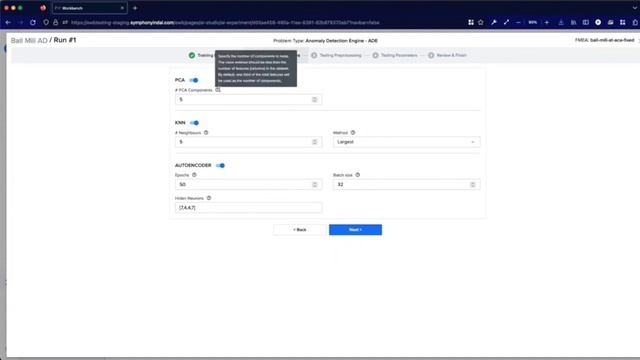Click the four-squares toolbar icon beside the stacked tabs
This screenshot has height=360, width=640.
[x=623, y=22]
